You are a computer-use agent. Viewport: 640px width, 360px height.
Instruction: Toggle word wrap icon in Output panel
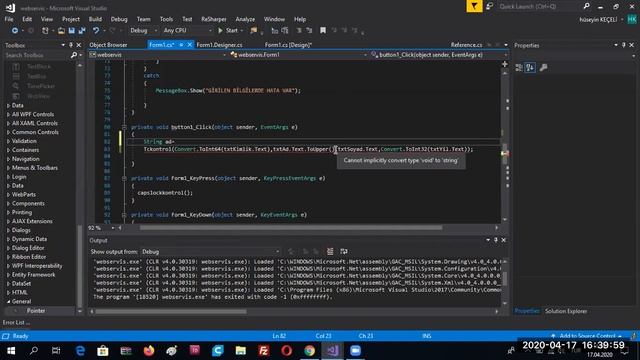[344, 251]
